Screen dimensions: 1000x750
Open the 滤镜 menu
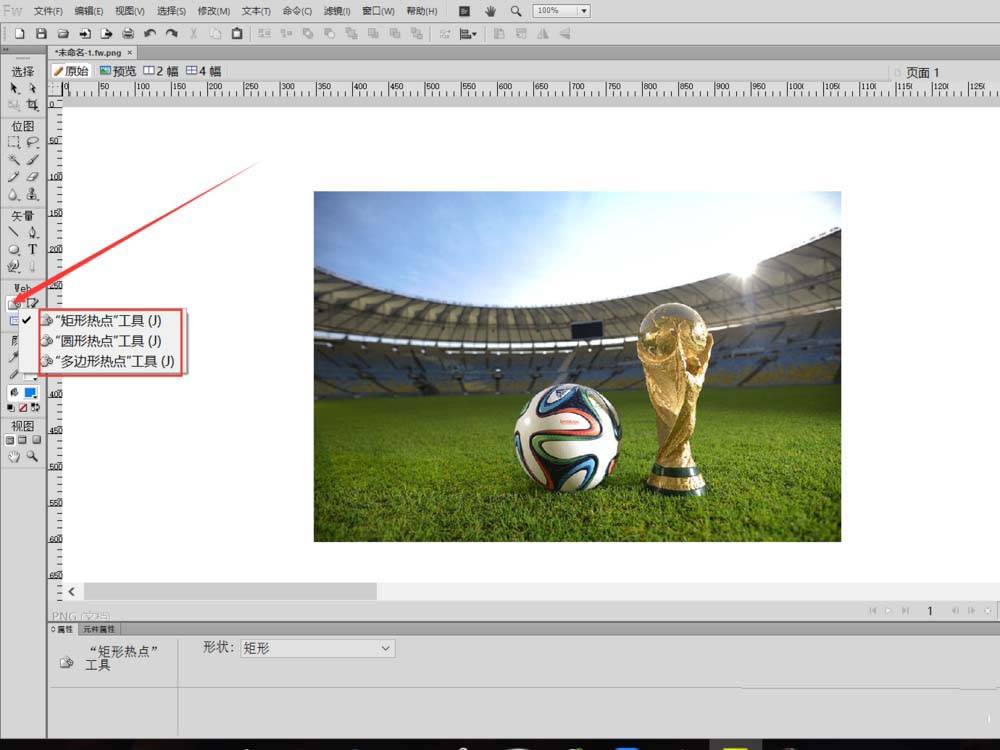pos(337,11)
